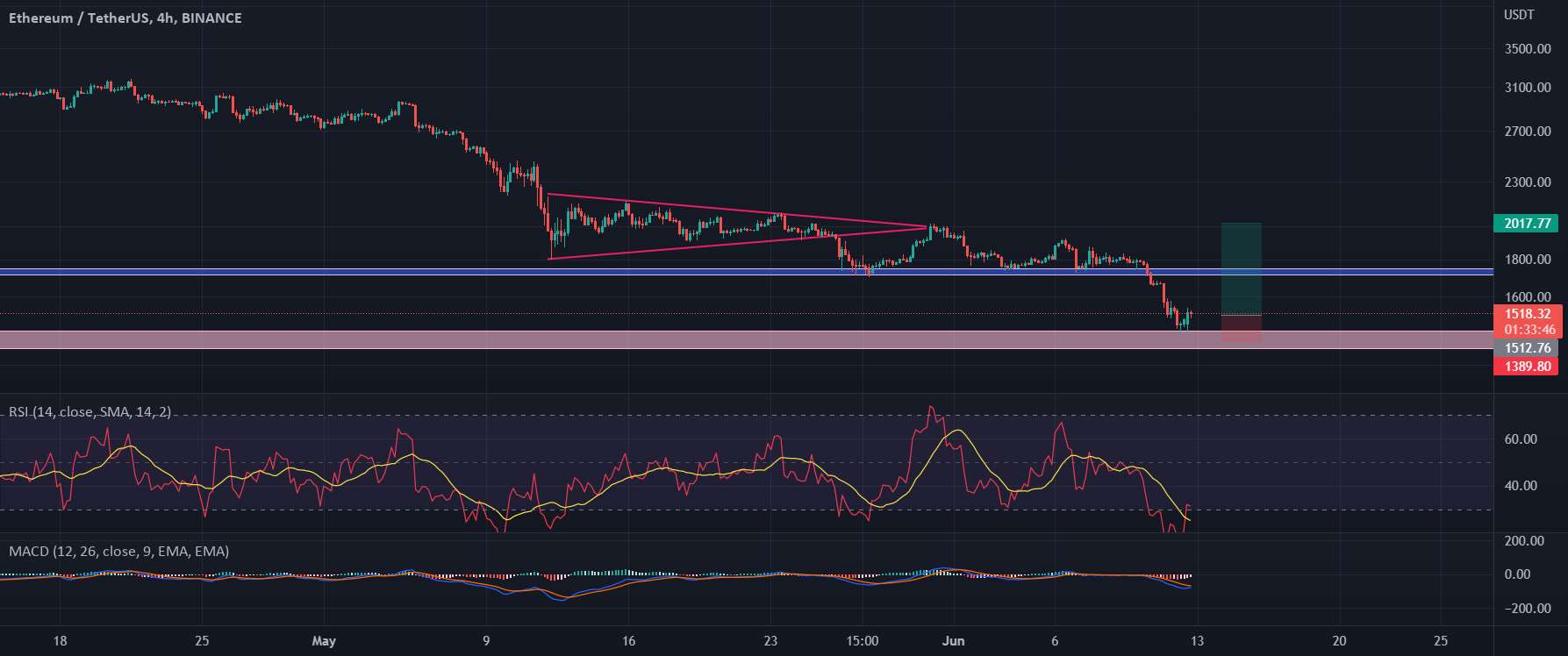Click the RSI 60.00 axis value
1568x656 pixels.
tap(1521, 439)
